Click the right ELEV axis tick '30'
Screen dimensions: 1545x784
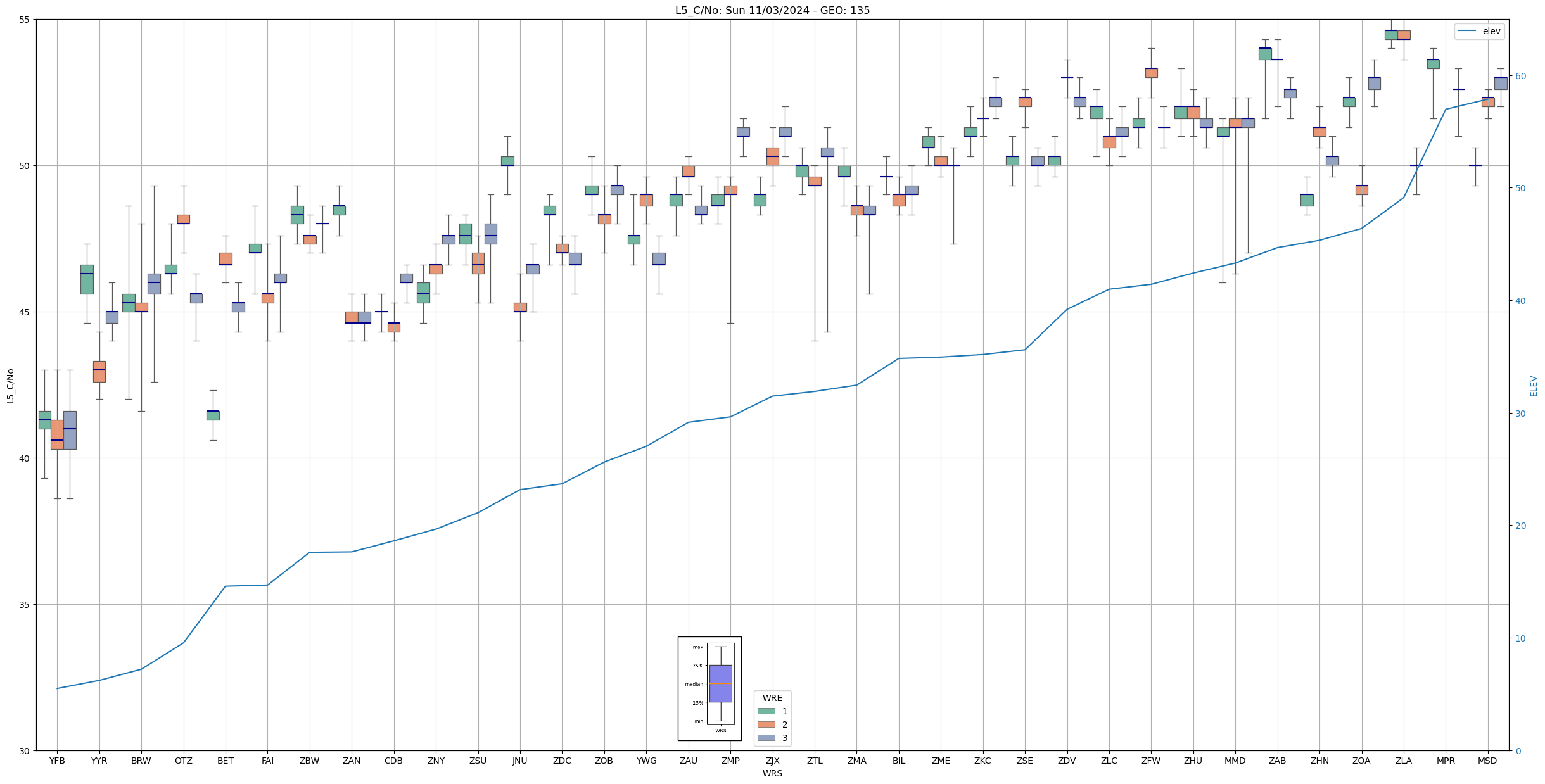coord(1520,414)
